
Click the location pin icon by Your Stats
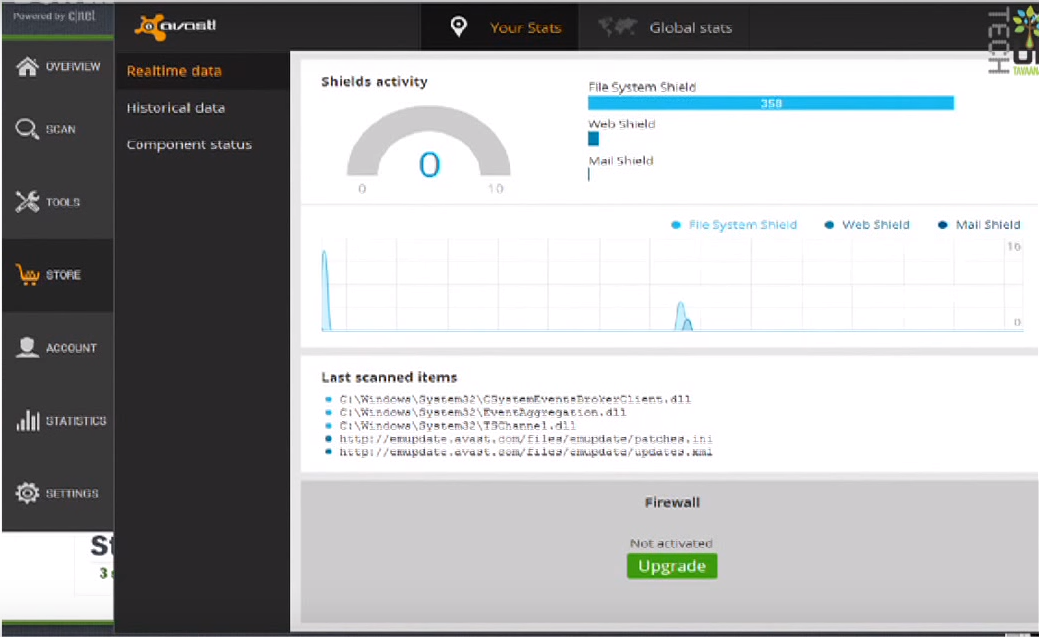point(459,27)
